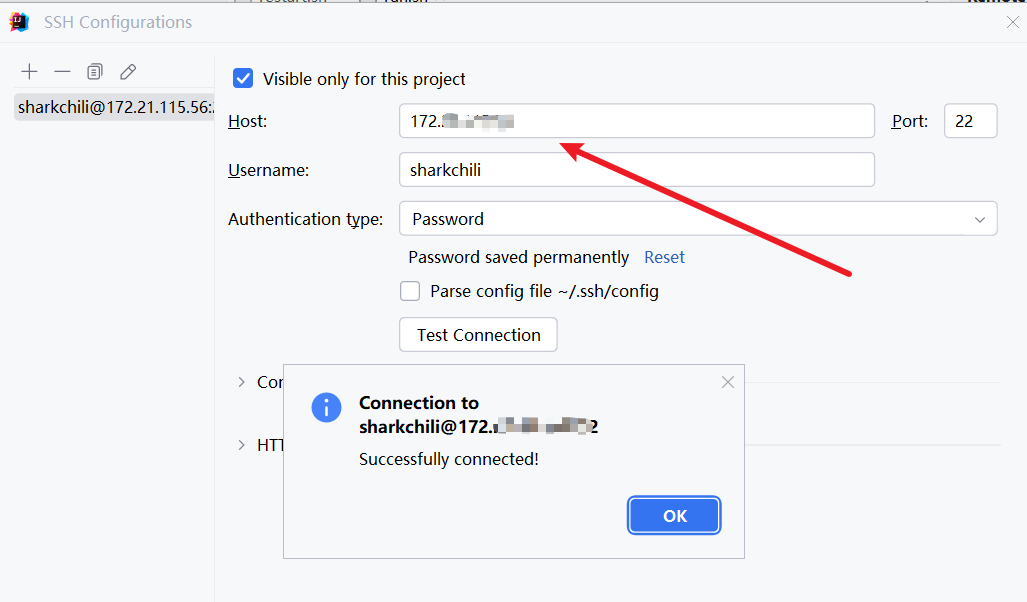Enable Parse config file ~/.ssh/config checkbox
The height and width of the screenshot is (602, 1027).
[x=410, y=291]
